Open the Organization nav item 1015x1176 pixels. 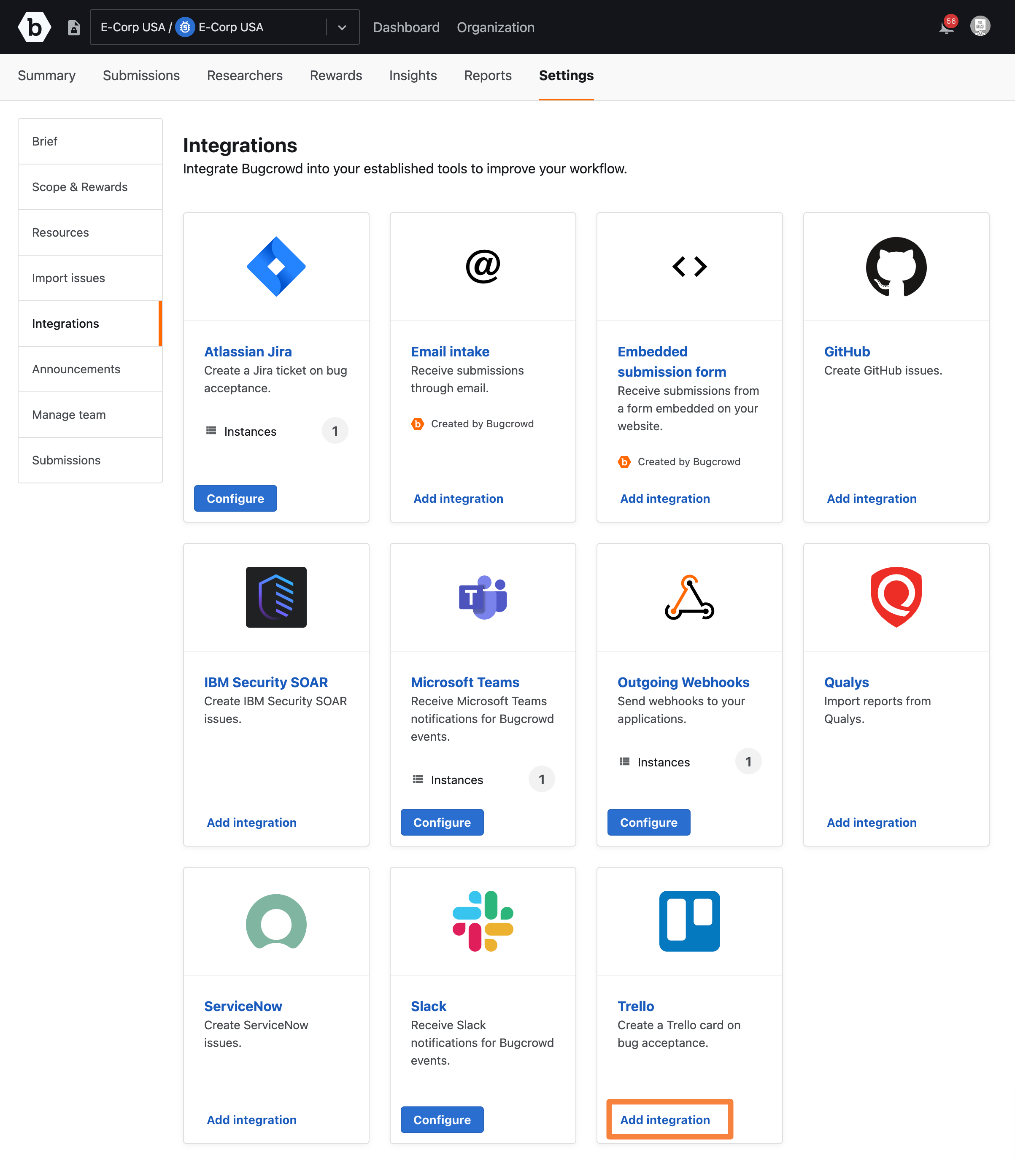496,27
